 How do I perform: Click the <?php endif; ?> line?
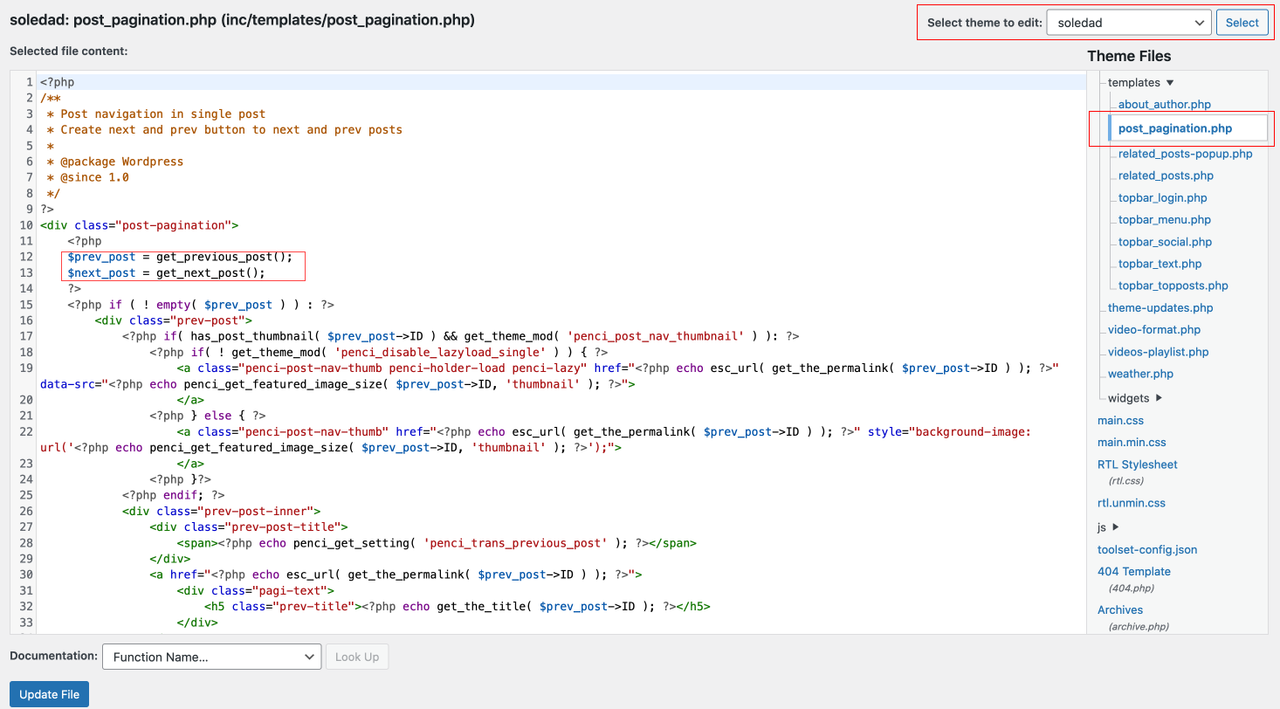click(173, 495)
